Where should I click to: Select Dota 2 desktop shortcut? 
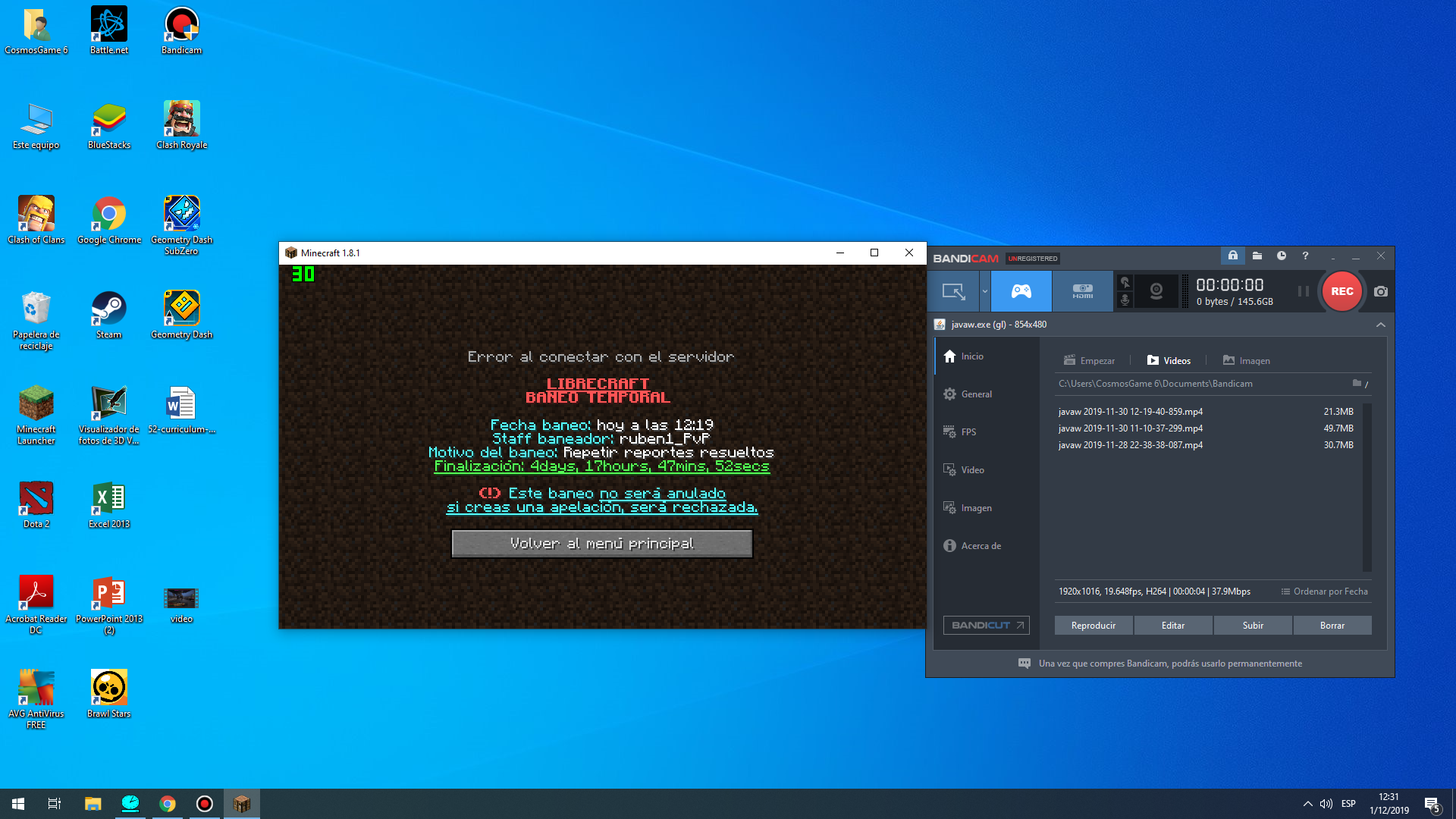(36, 504)
